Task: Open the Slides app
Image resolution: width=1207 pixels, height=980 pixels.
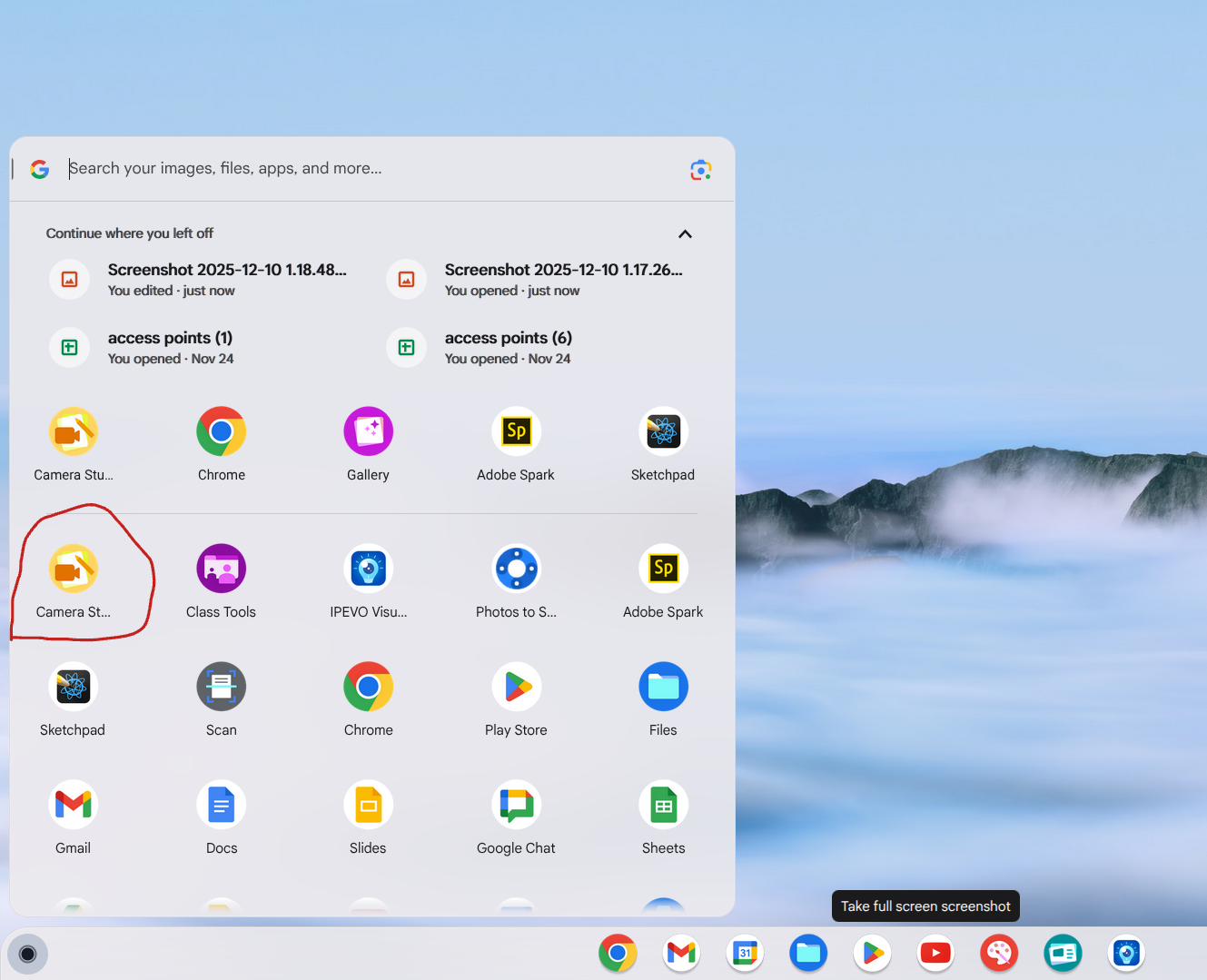Action: click(368, 805)
